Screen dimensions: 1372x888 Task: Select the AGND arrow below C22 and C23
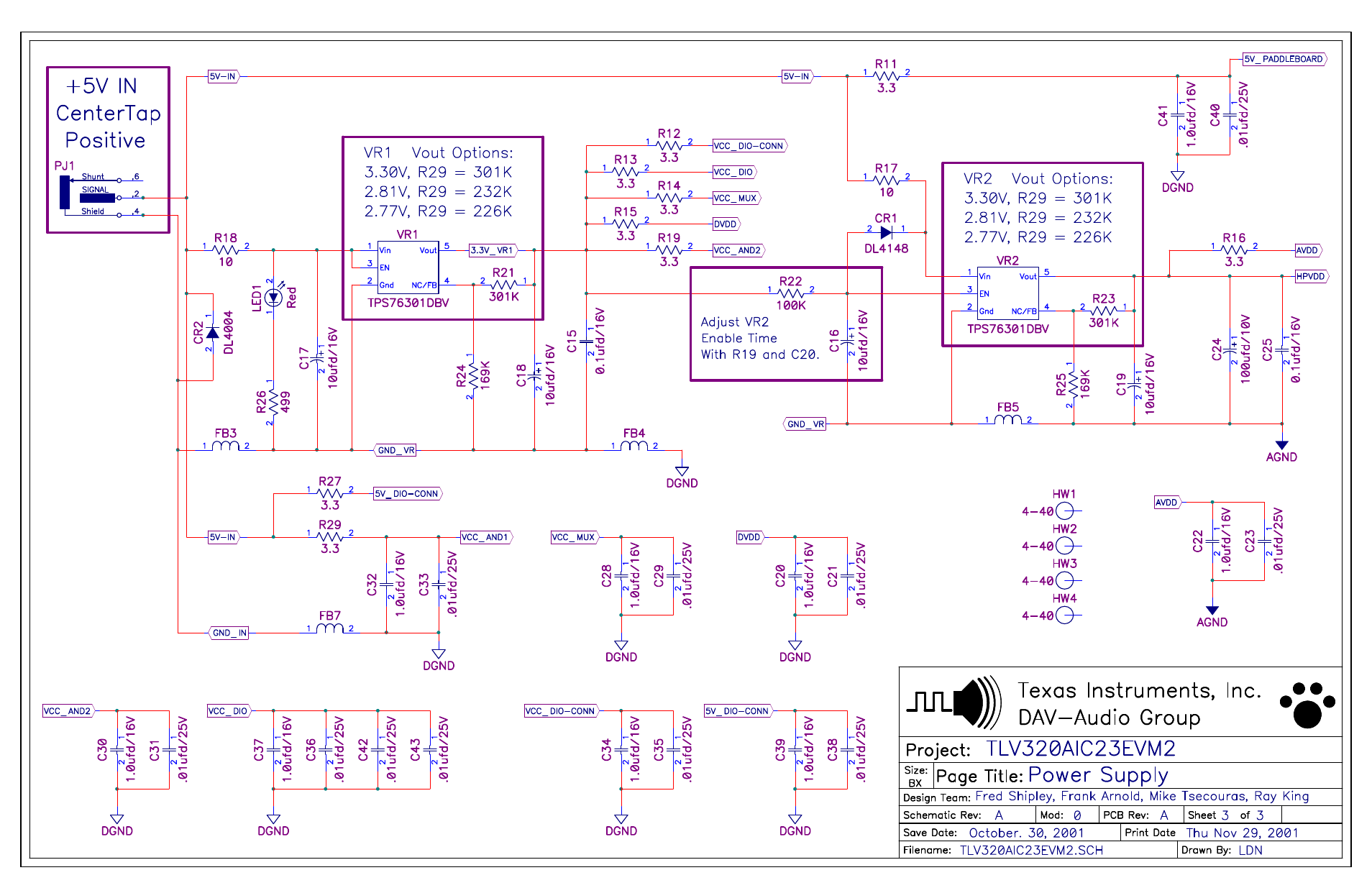(1212, 610)
